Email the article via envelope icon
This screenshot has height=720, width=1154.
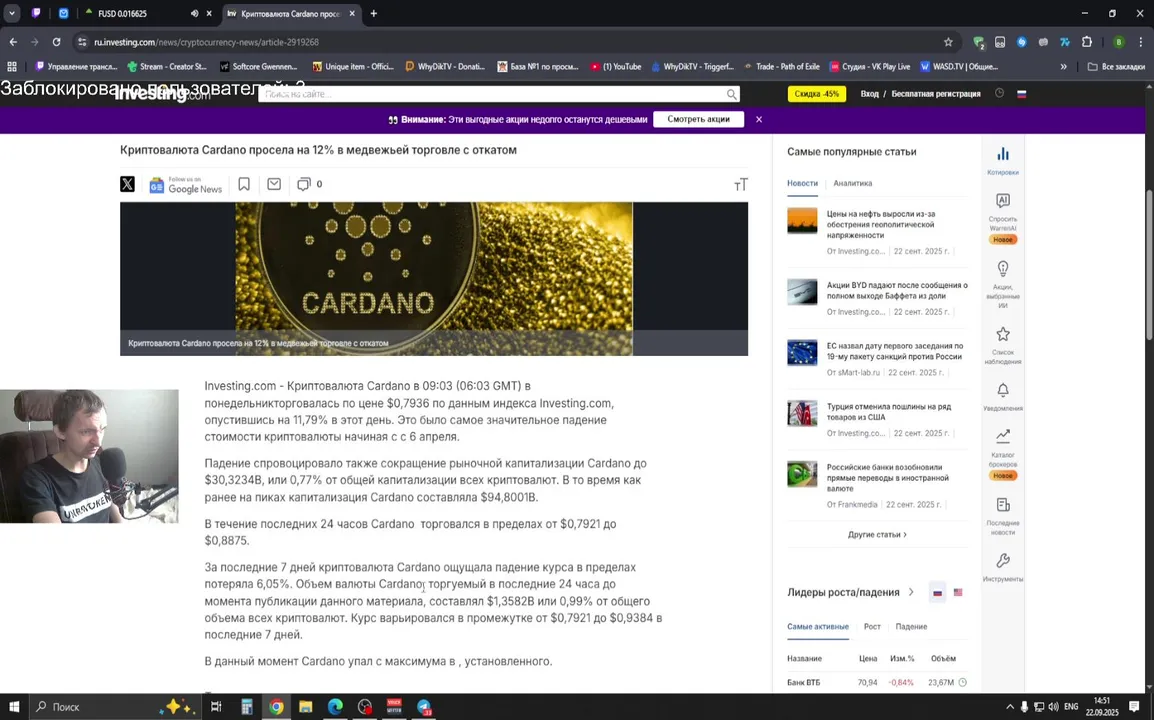click(x=274, y=184)
